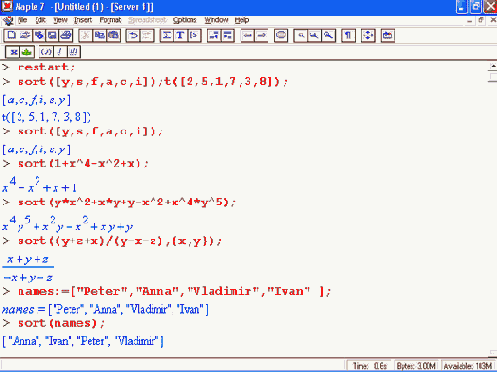
Task: Toggle the leaf active/inactive math button
Action: coord(27,52)
